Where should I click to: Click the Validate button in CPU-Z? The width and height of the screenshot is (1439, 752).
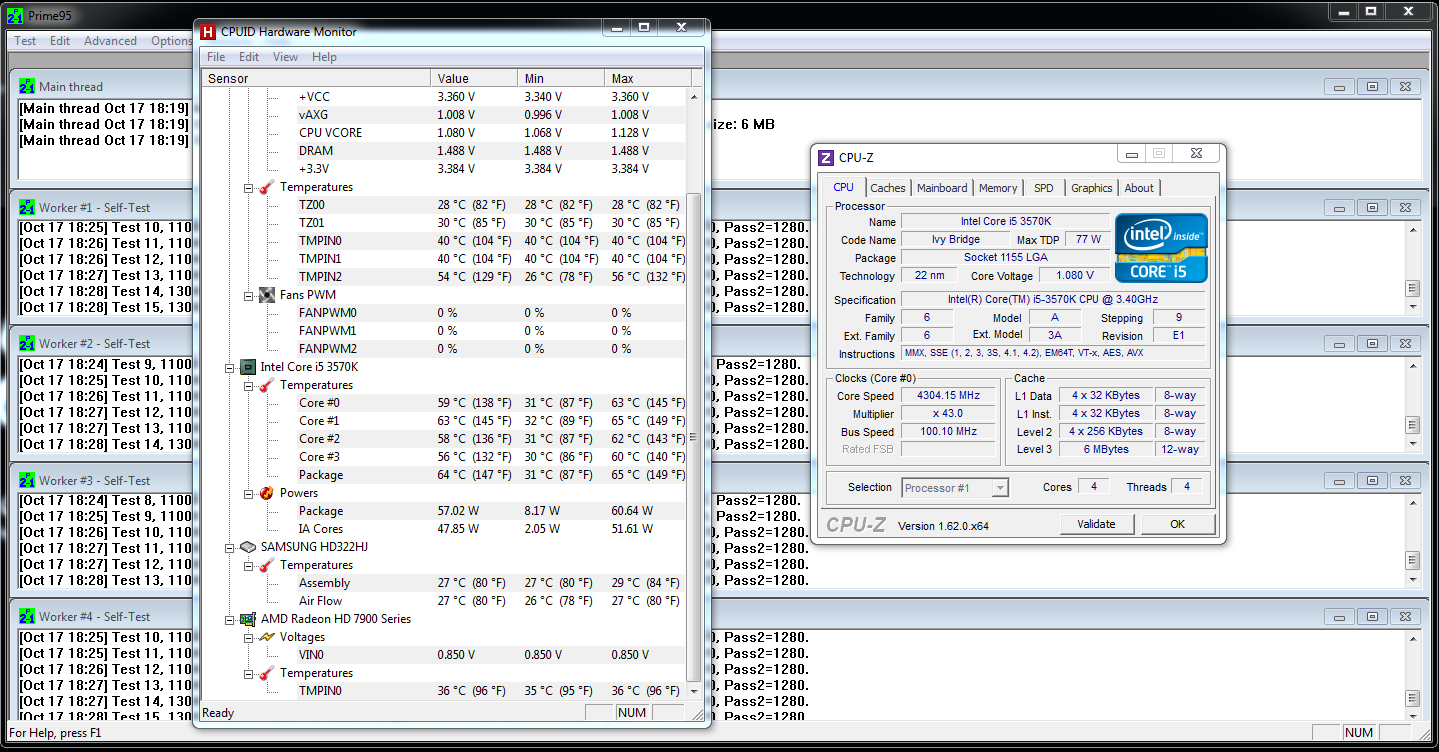(x=1096, y=524)
